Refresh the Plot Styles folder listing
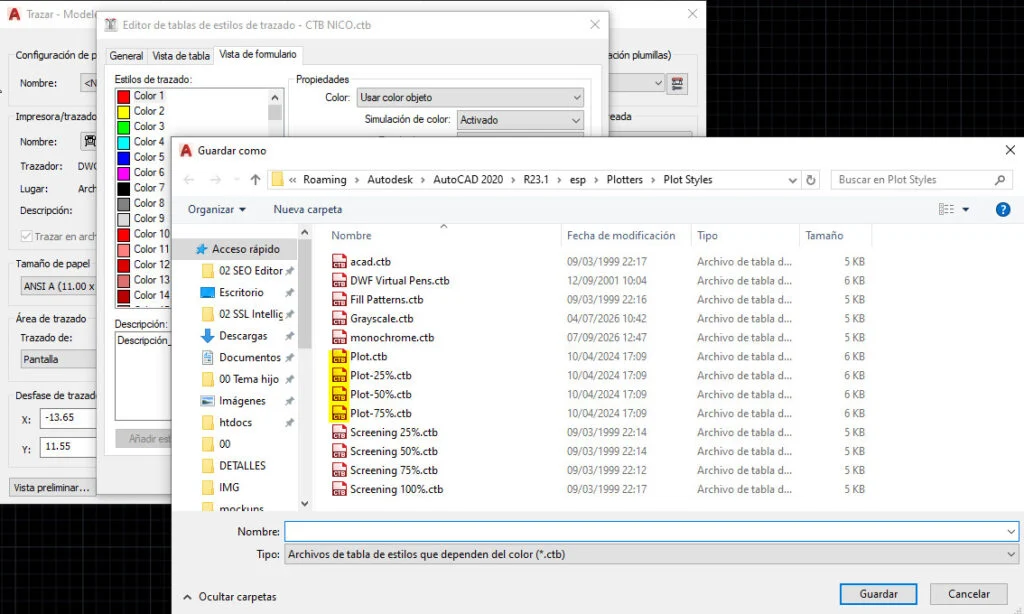The image size is (1024, 614). (810, 180)
